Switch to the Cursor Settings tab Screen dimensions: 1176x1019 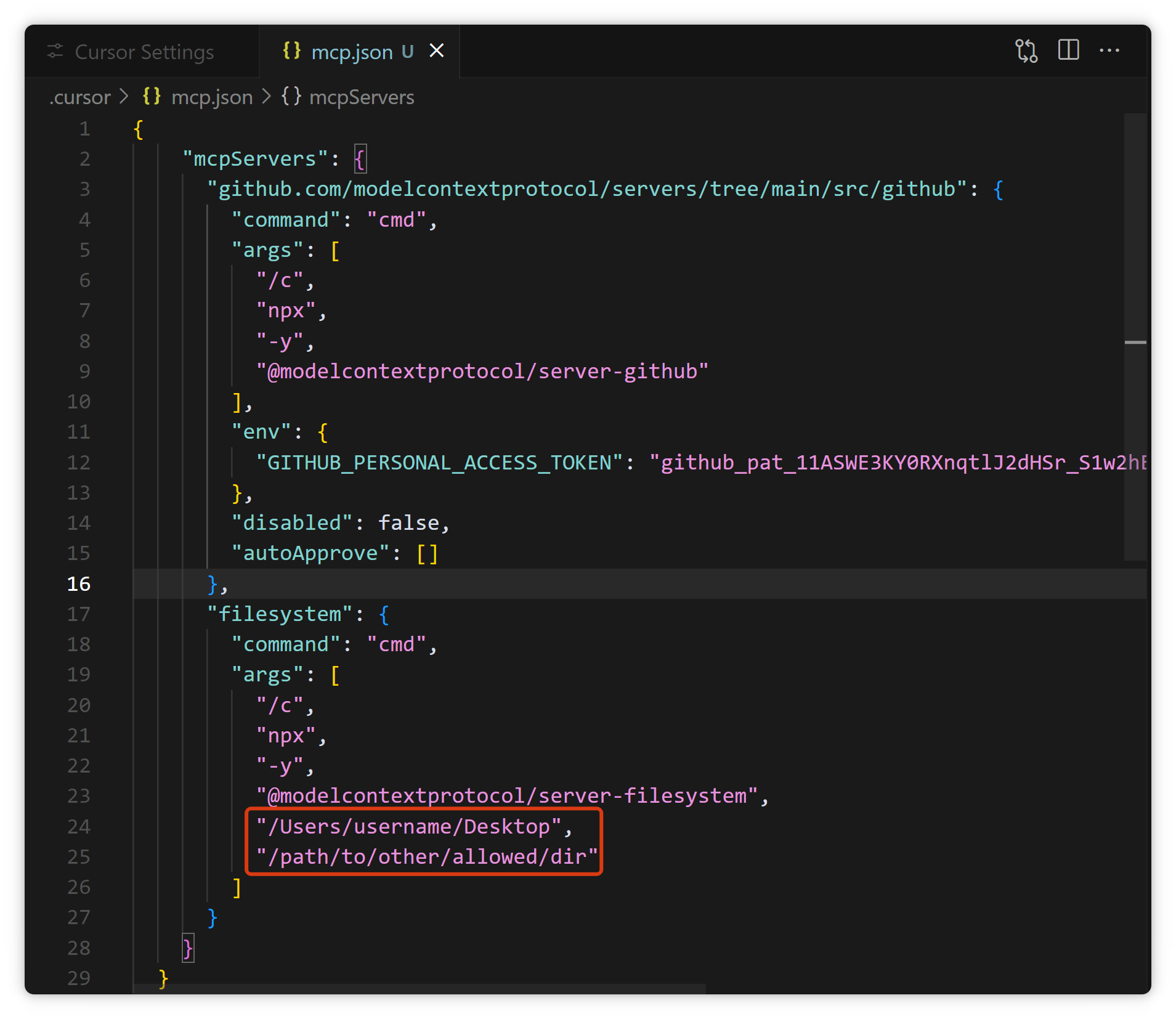[x=144, y=52]
